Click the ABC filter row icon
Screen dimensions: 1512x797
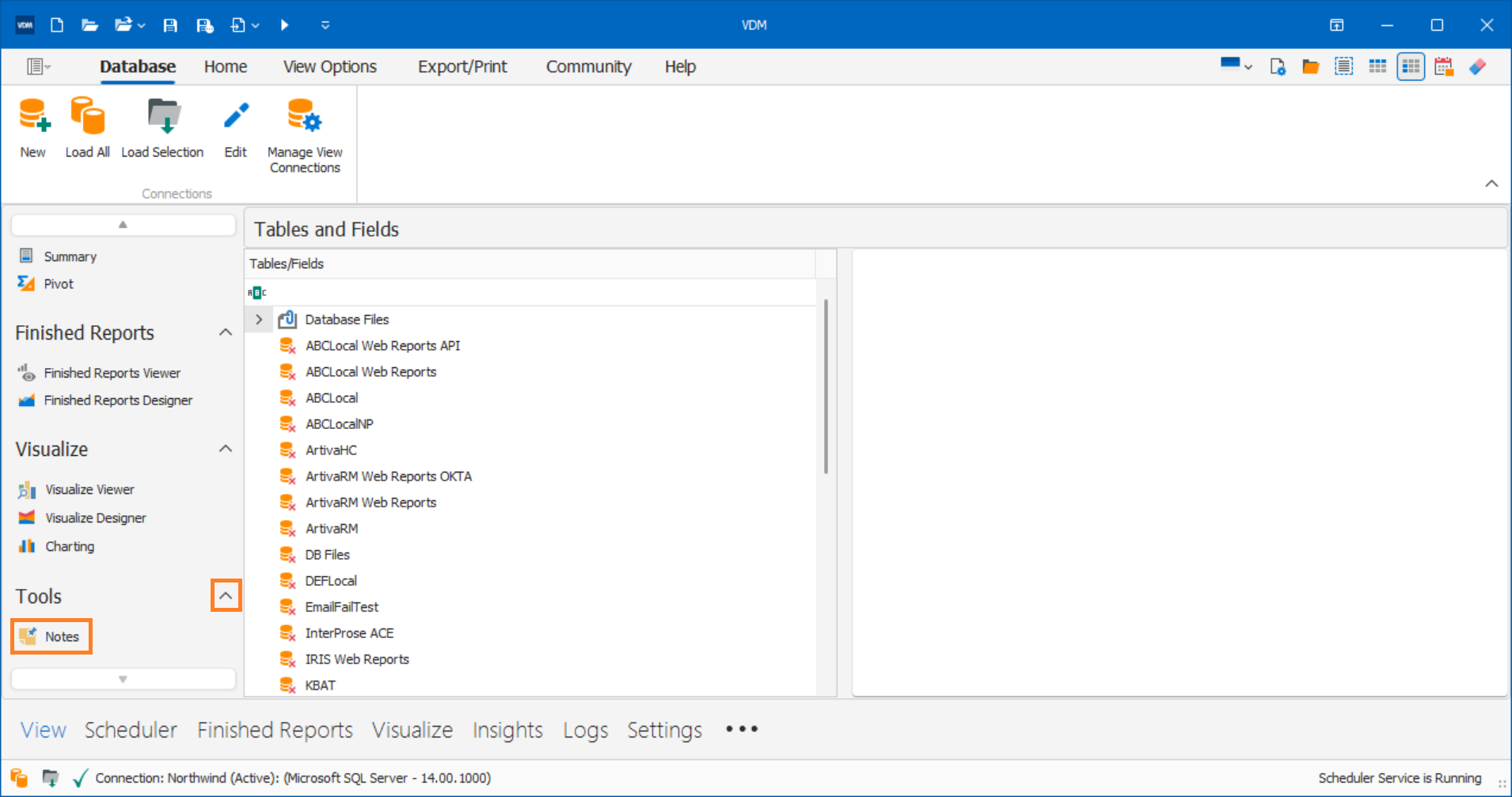[256, 293]
